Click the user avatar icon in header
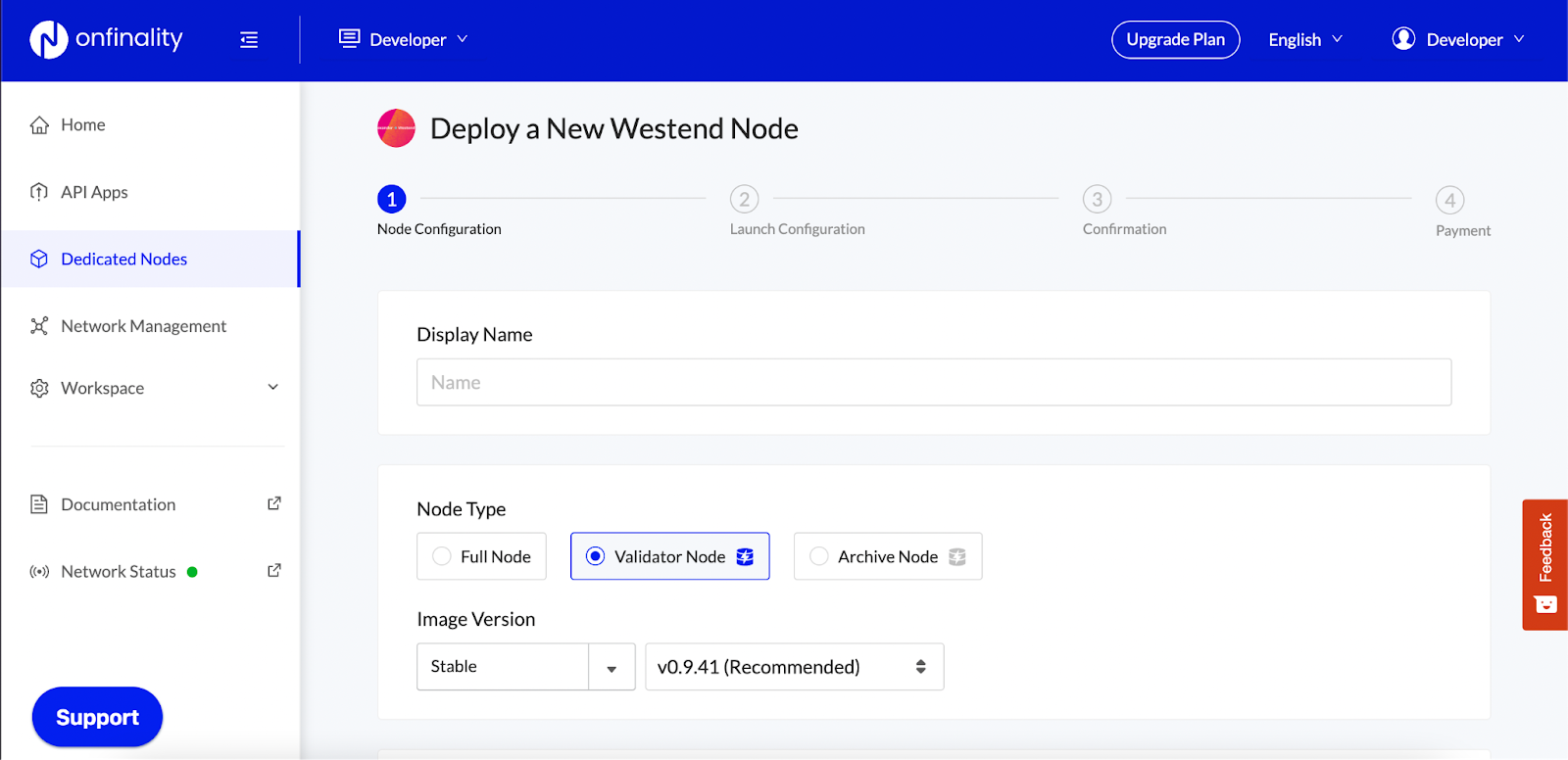 [x=1403, y=38]
